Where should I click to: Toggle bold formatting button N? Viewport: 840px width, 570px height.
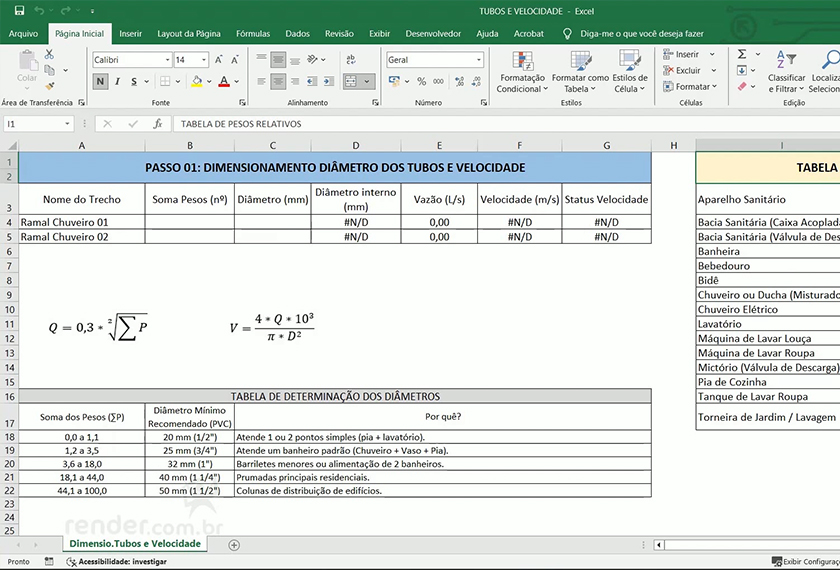[100, 82]
